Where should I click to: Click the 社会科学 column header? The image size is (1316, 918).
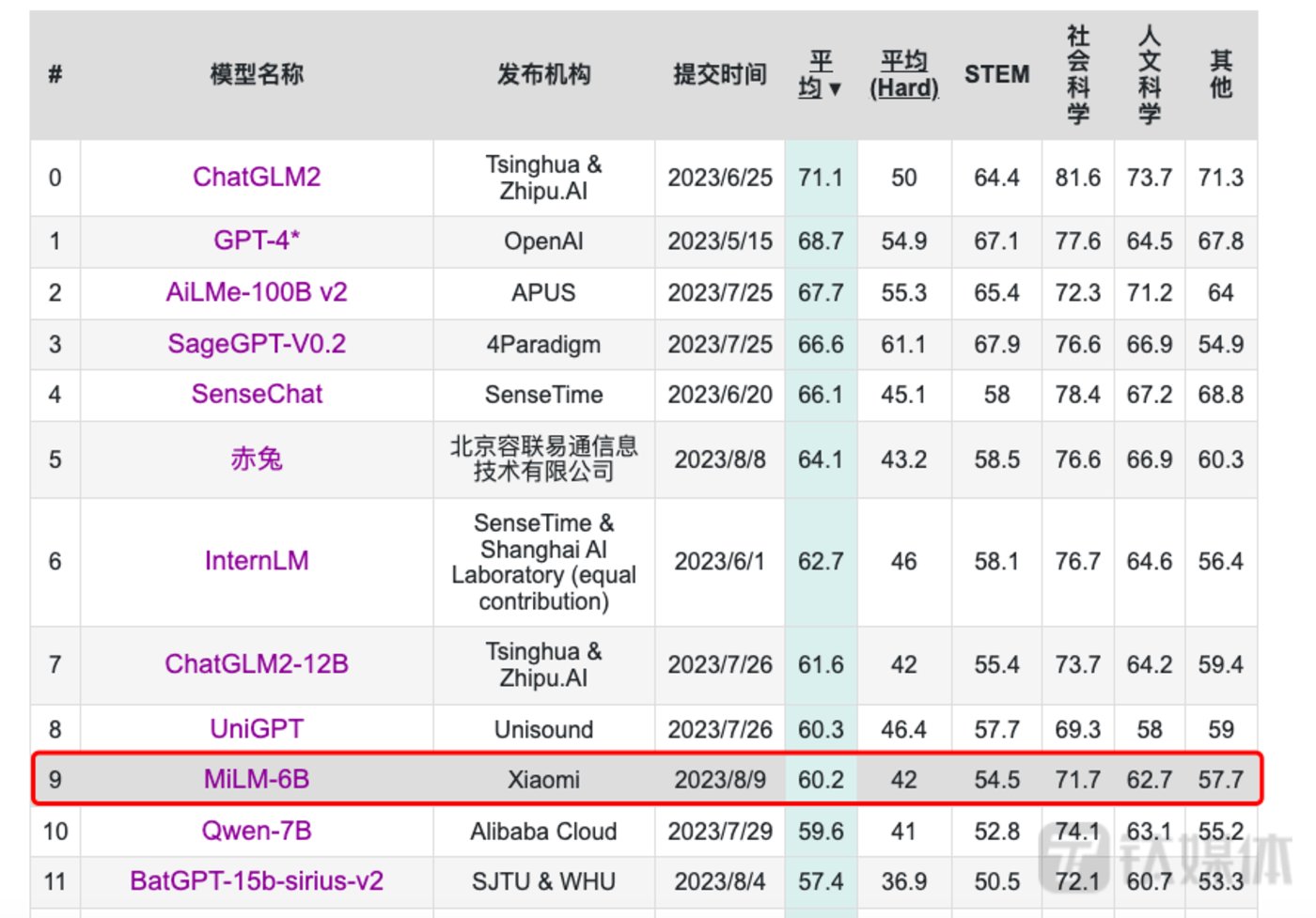click(x=1077, y=74)
